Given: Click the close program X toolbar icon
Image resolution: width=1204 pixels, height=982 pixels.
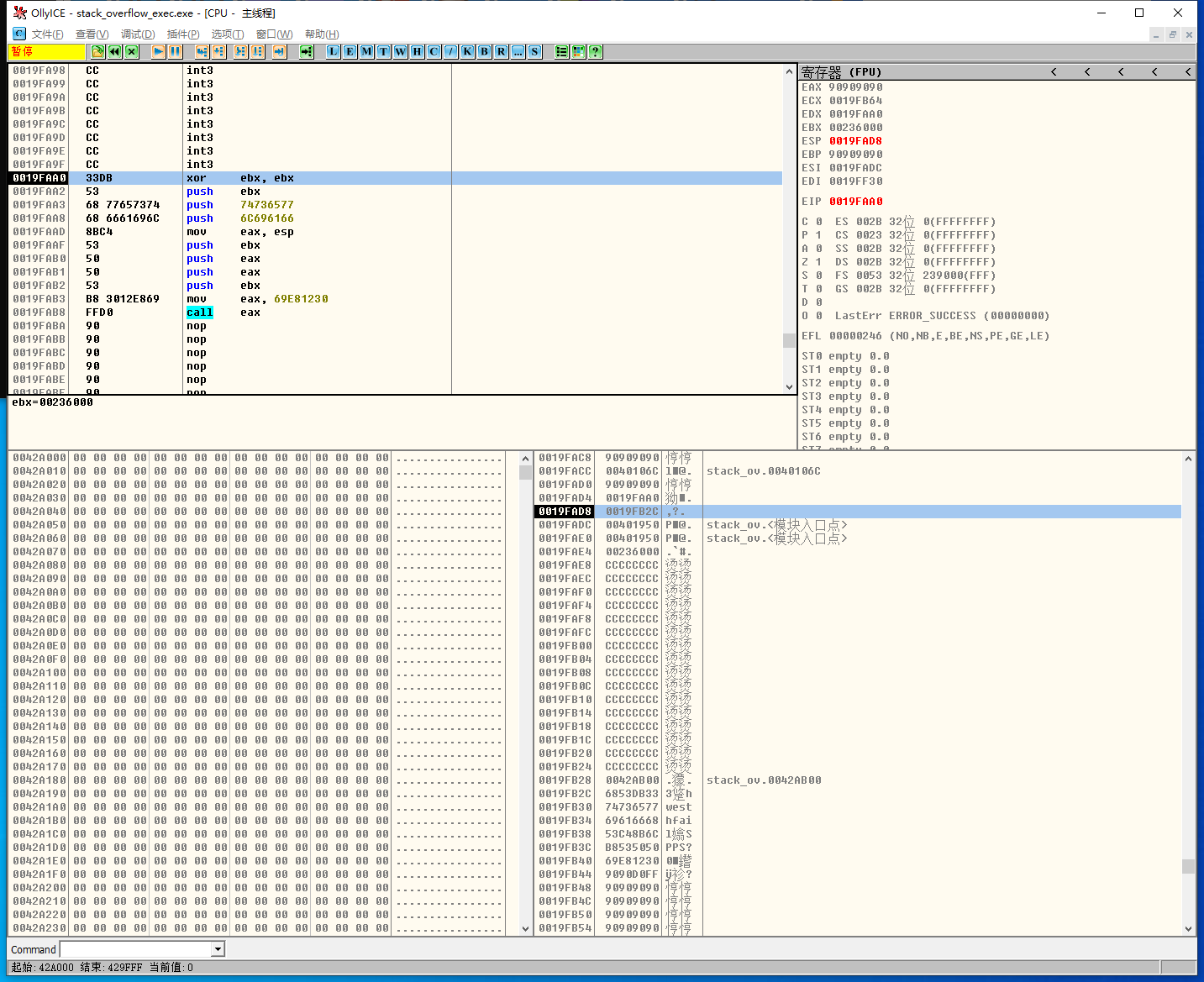Looking at the screenshot, I should [132, 52].
